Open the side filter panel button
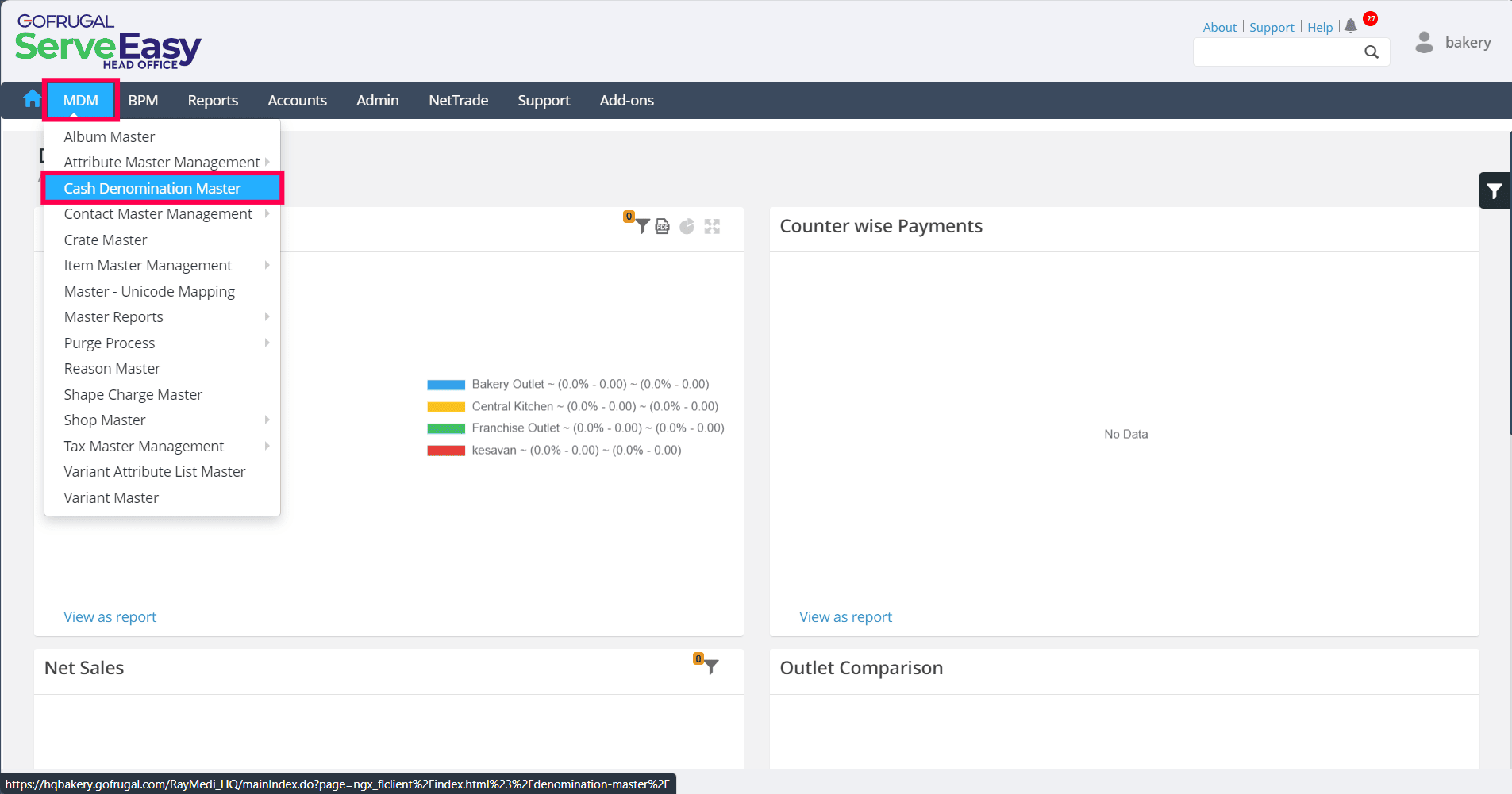The height and width of the screenshot is (794, 1512). click(1495, 190)
